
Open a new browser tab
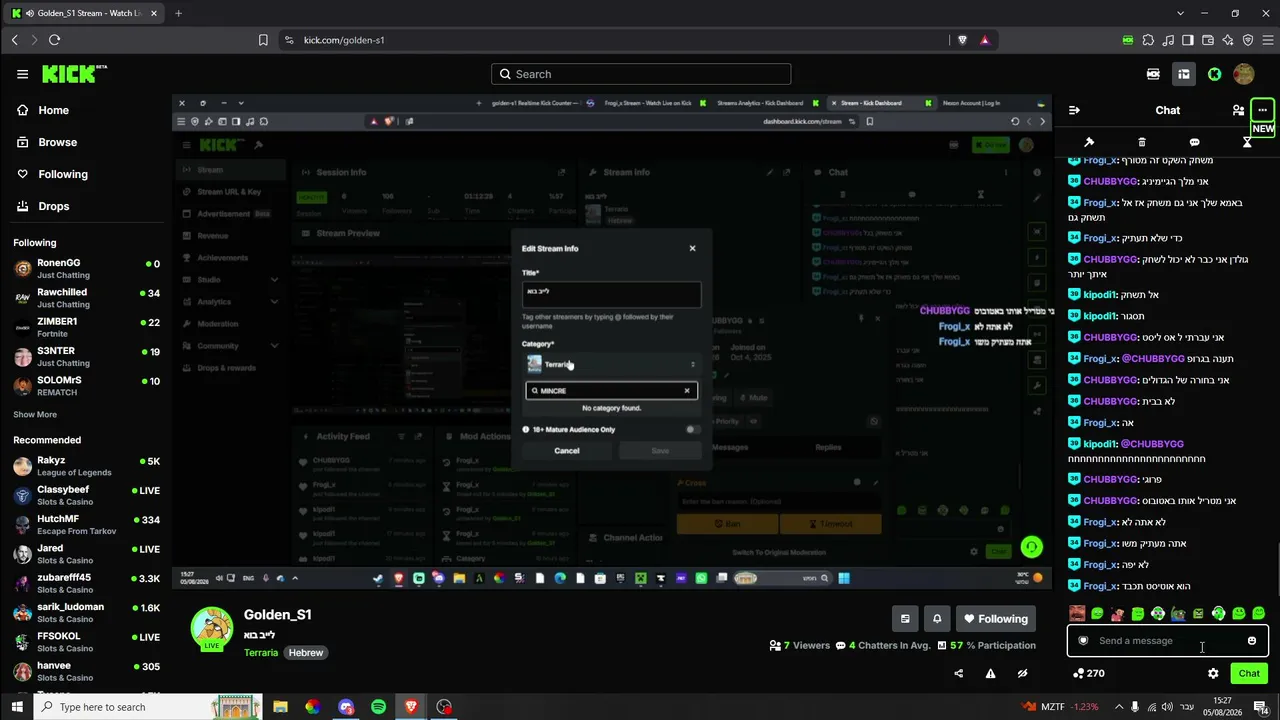(178, 13)
